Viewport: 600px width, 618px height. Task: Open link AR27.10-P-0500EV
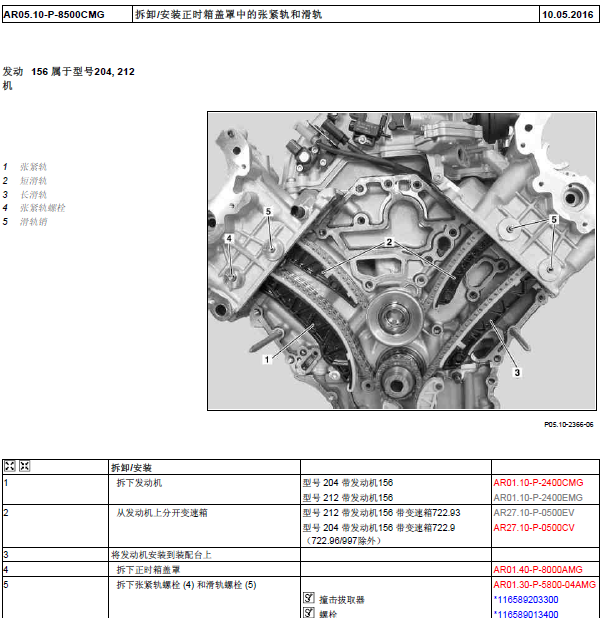point(534,513)
